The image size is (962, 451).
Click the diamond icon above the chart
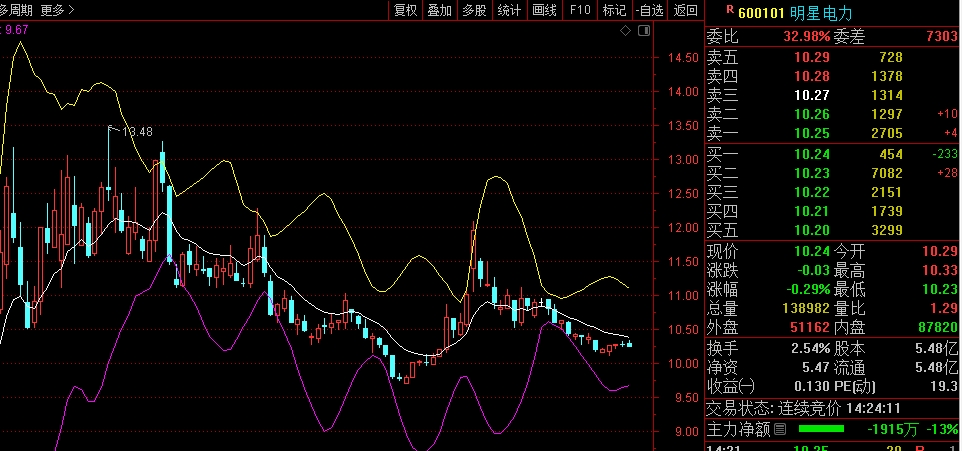(625, 31)
